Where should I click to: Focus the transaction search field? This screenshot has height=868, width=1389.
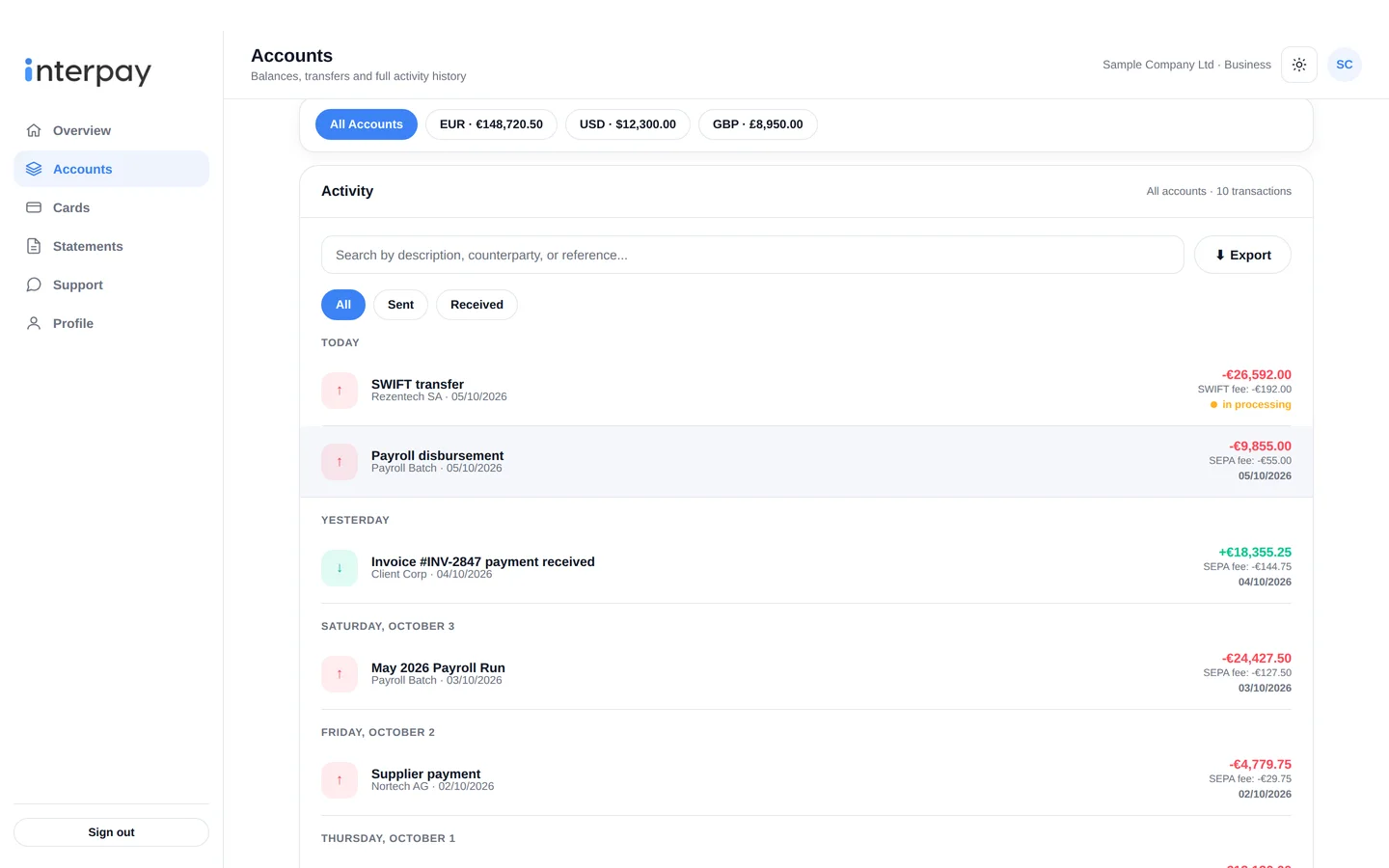tap(752, 255)
